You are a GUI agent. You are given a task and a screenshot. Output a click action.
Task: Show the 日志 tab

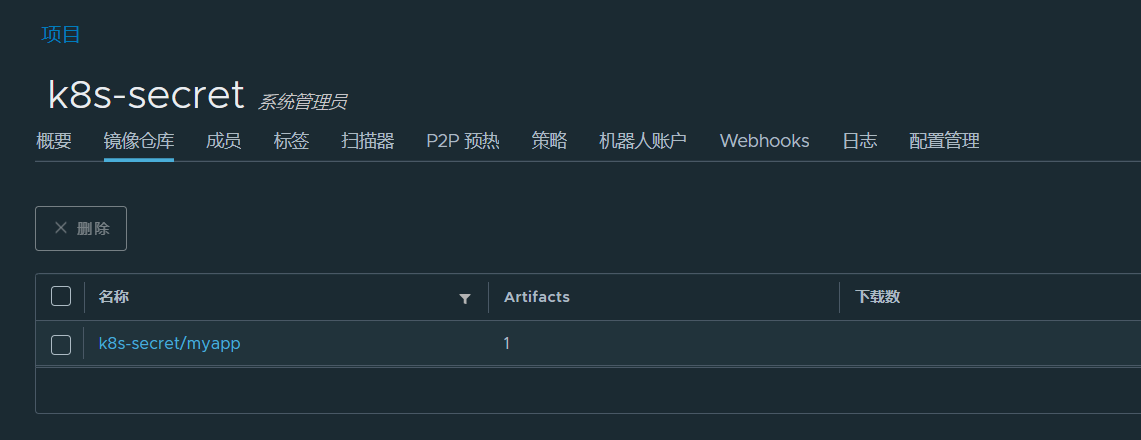859,141
